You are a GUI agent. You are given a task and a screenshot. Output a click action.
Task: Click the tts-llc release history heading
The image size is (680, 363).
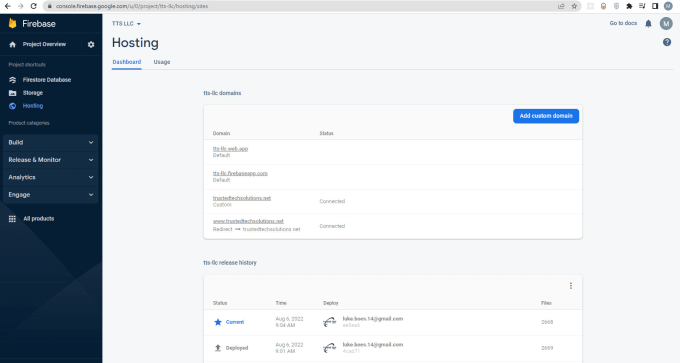(x=230, y=263)
